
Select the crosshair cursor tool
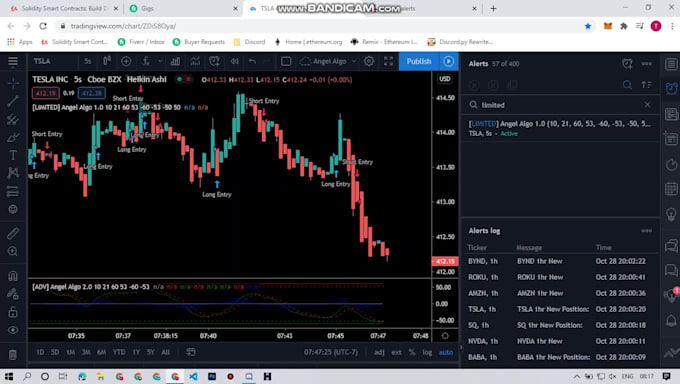pos(13,82)
